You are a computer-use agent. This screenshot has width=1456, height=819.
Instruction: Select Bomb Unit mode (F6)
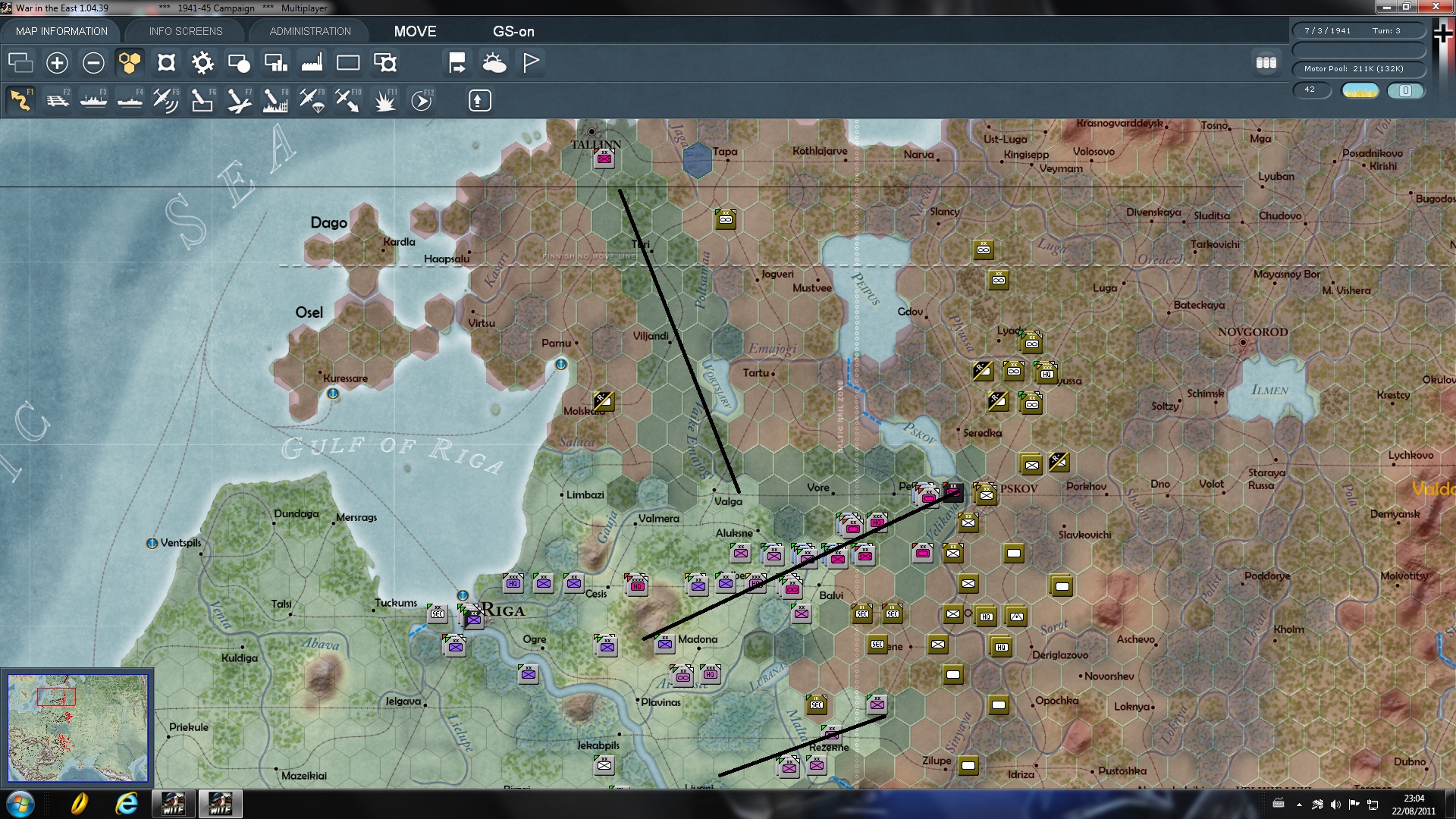click(x=202, y=100)
